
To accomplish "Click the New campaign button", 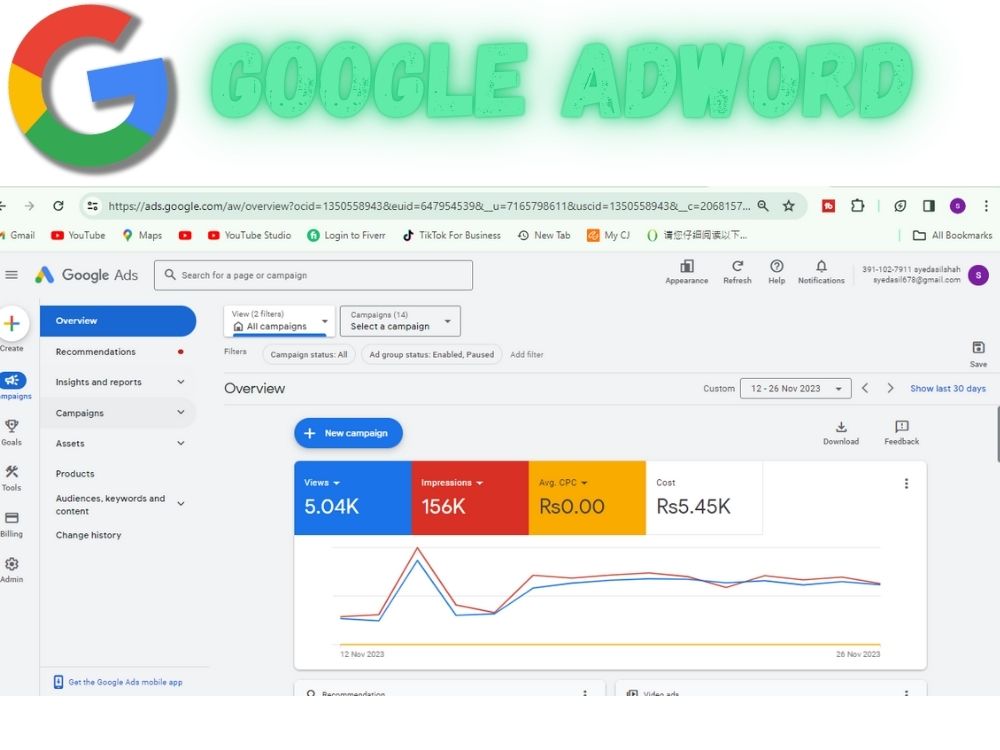I will (x=348, y=433).
